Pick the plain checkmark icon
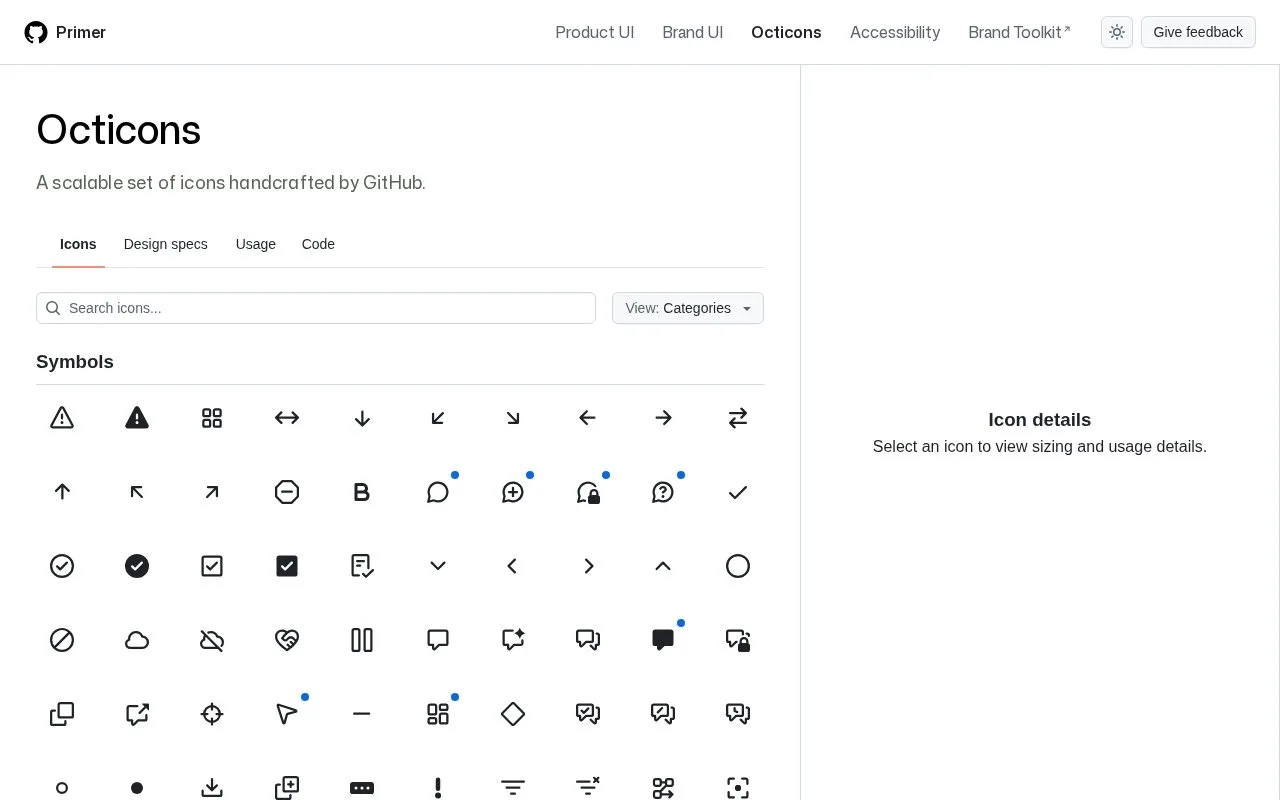1280x800 pixels. (738, 492)
